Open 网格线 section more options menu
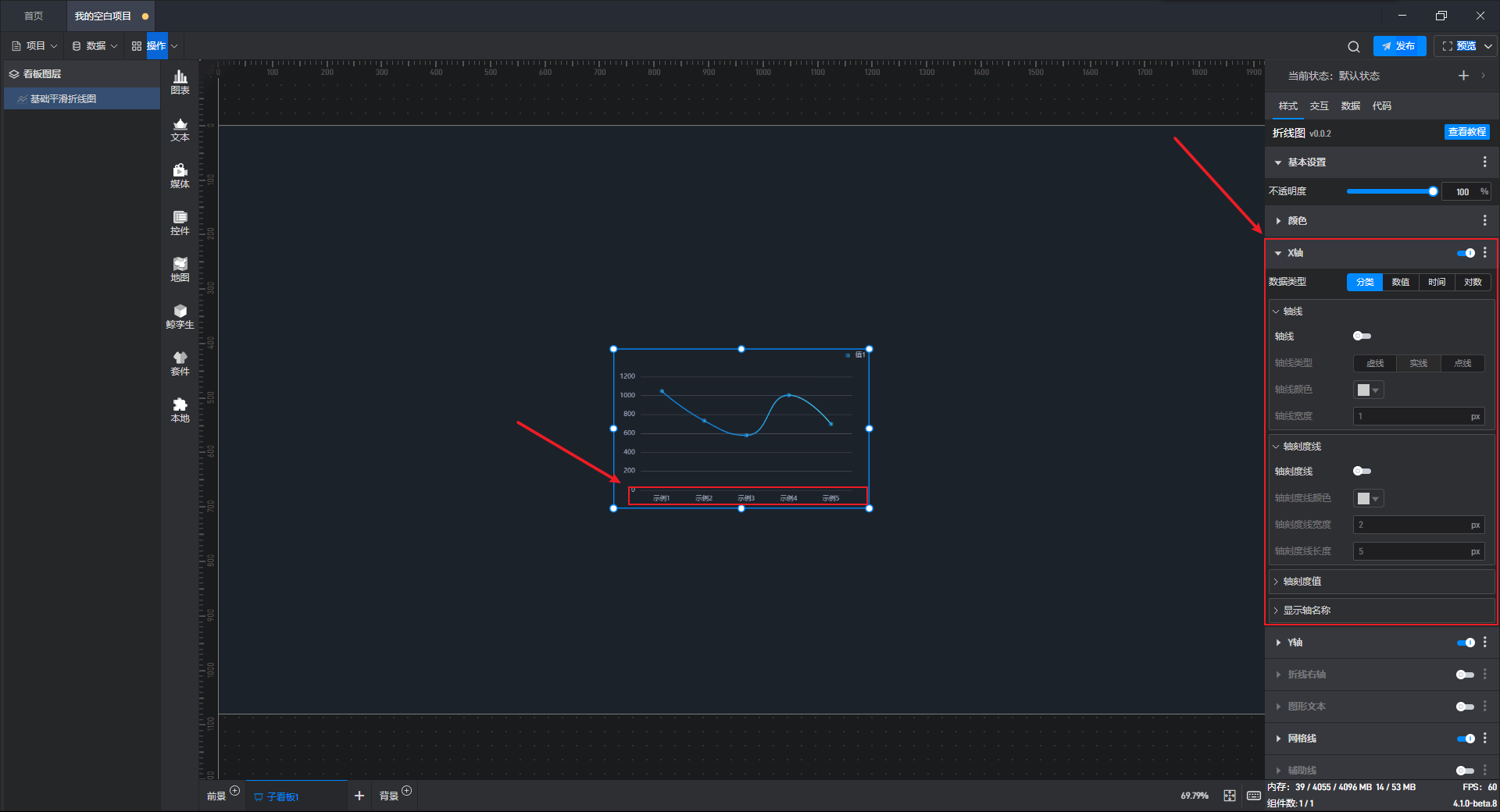Screen dimensions: 1500x812 [1485, 738]
